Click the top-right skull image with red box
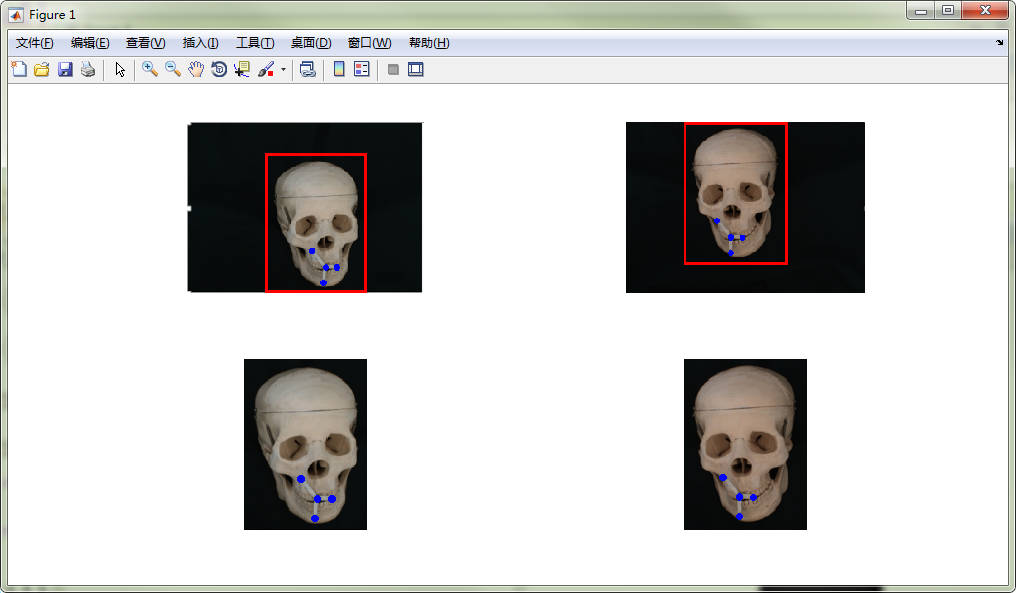Viewport: 1016px width, 593px height. tap(745, 207)
